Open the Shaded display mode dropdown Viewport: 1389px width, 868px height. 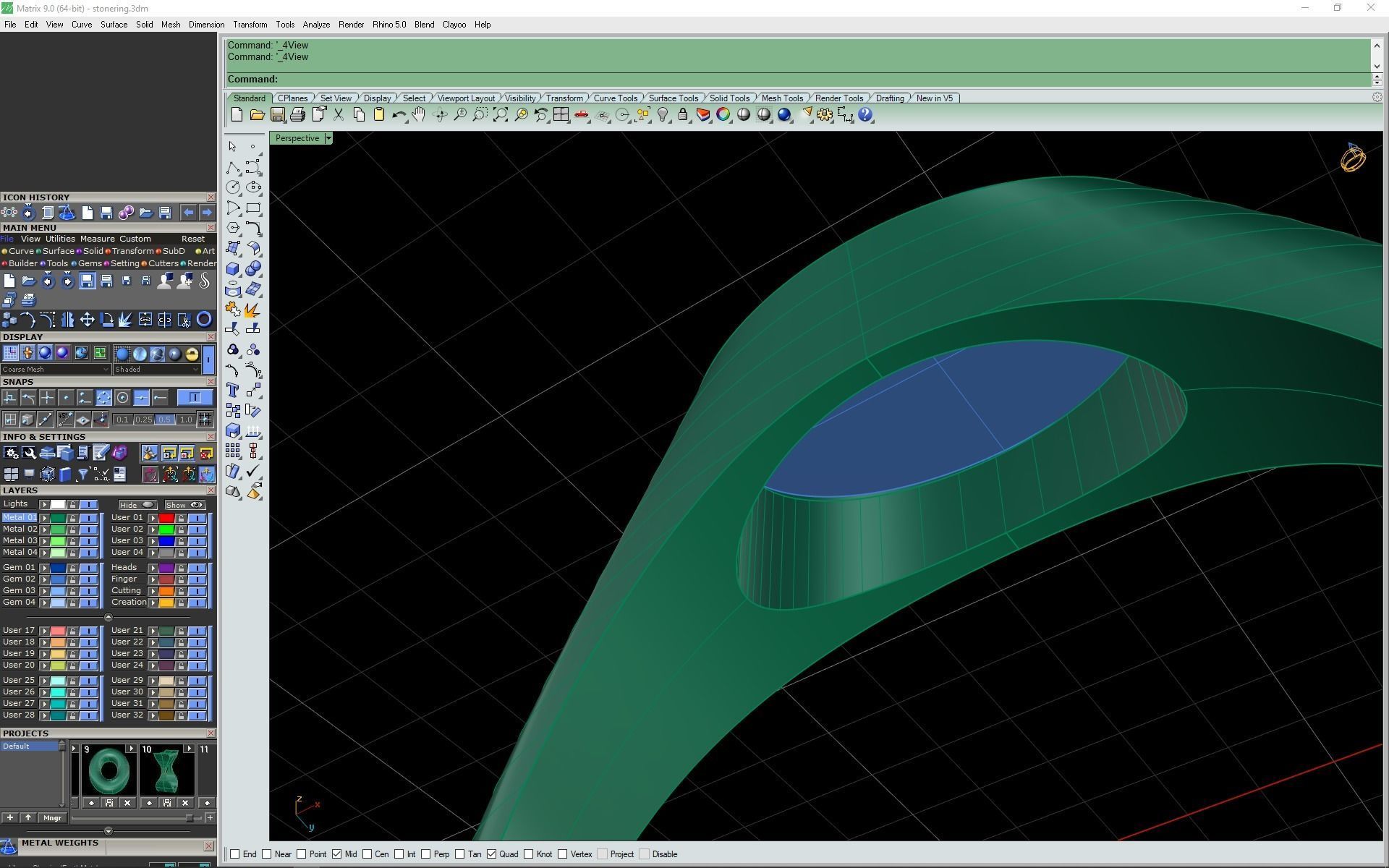[156, 370]
